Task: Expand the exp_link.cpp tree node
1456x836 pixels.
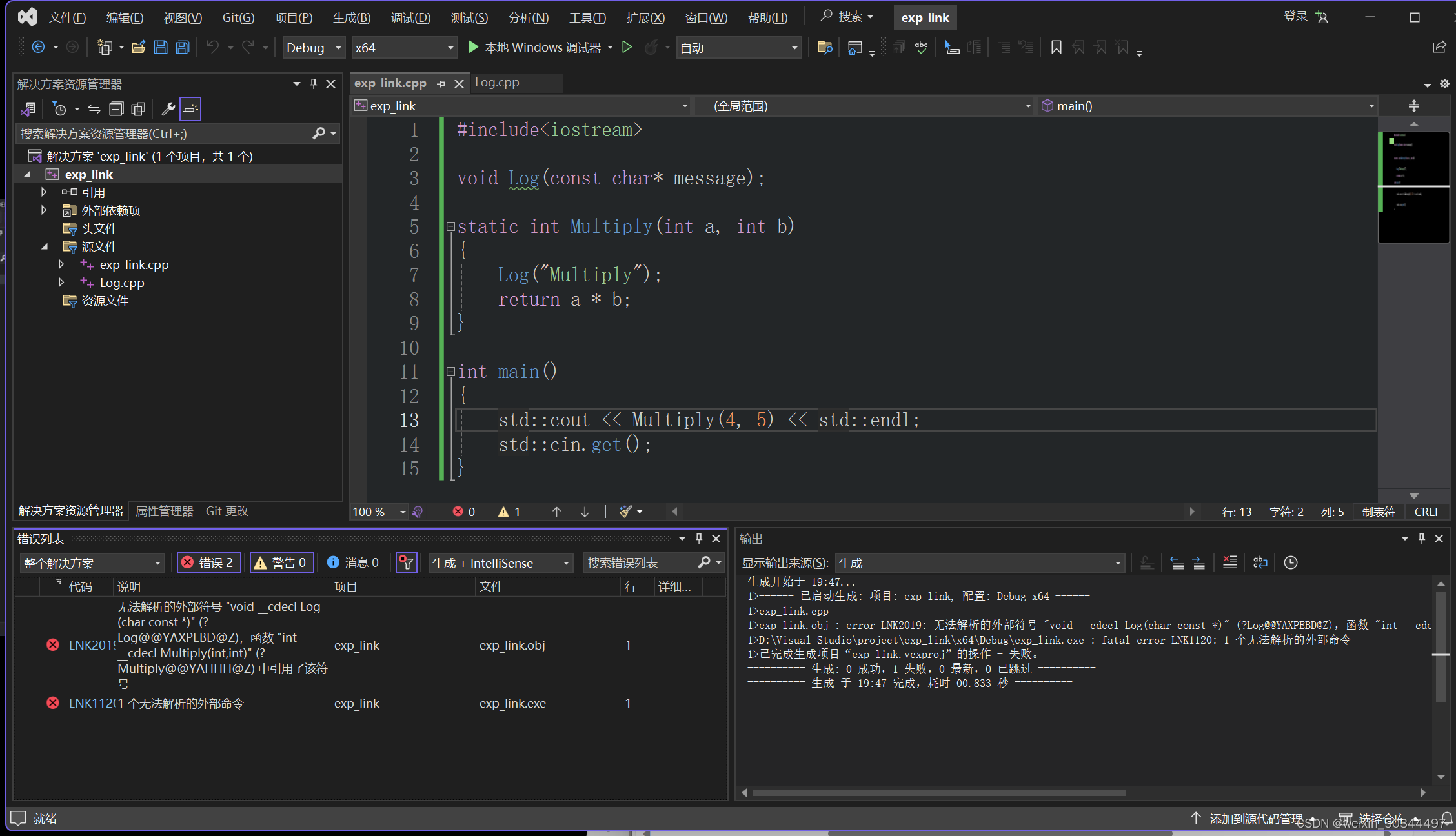Action: (61, 264)
